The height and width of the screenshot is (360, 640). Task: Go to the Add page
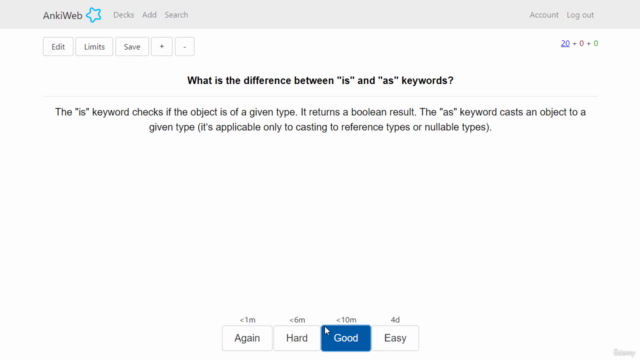click(x=149, y=15)
